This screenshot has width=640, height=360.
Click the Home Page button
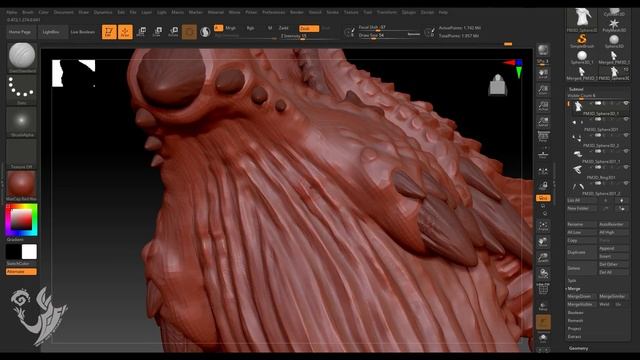pyautogui.click(x=20, y=32)
